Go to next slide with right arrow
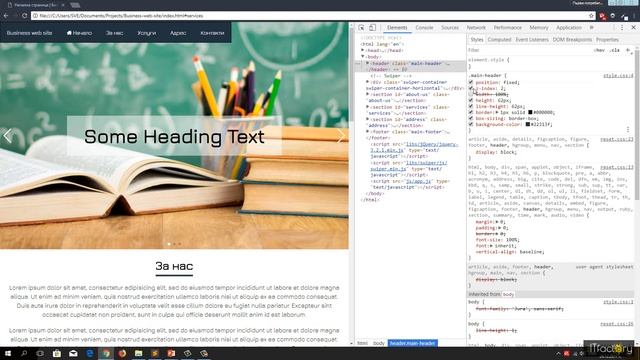Screen dimensions: 640x360 coord(341,136)
